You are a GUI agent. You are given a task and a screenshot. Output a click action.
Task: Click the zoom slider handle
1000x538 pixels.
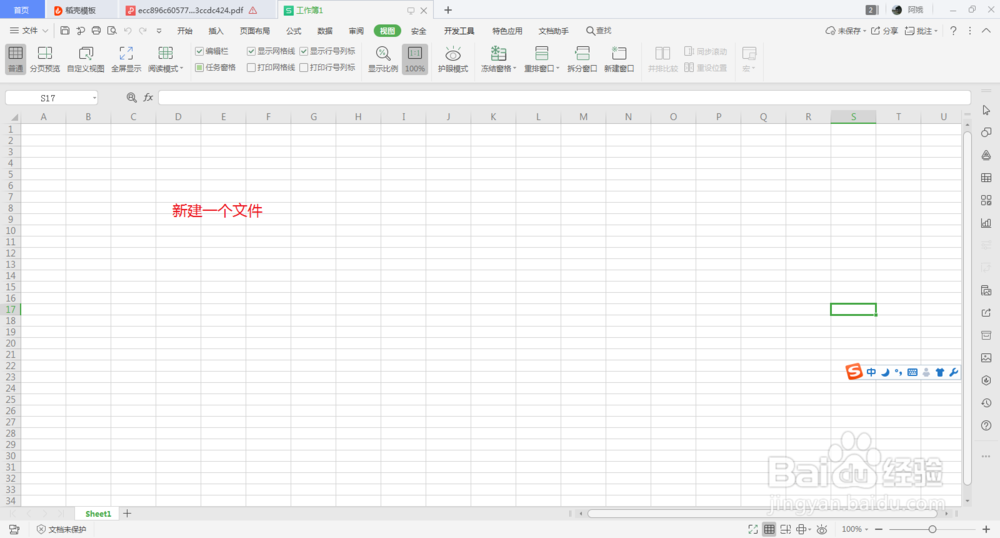coord(932,529)
